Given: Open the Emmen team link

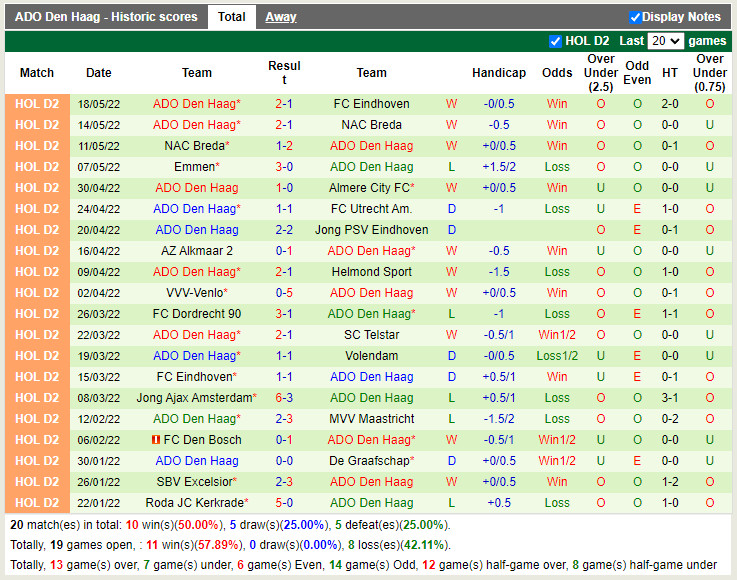Looking at the screenshot, I should coord(194,167).
